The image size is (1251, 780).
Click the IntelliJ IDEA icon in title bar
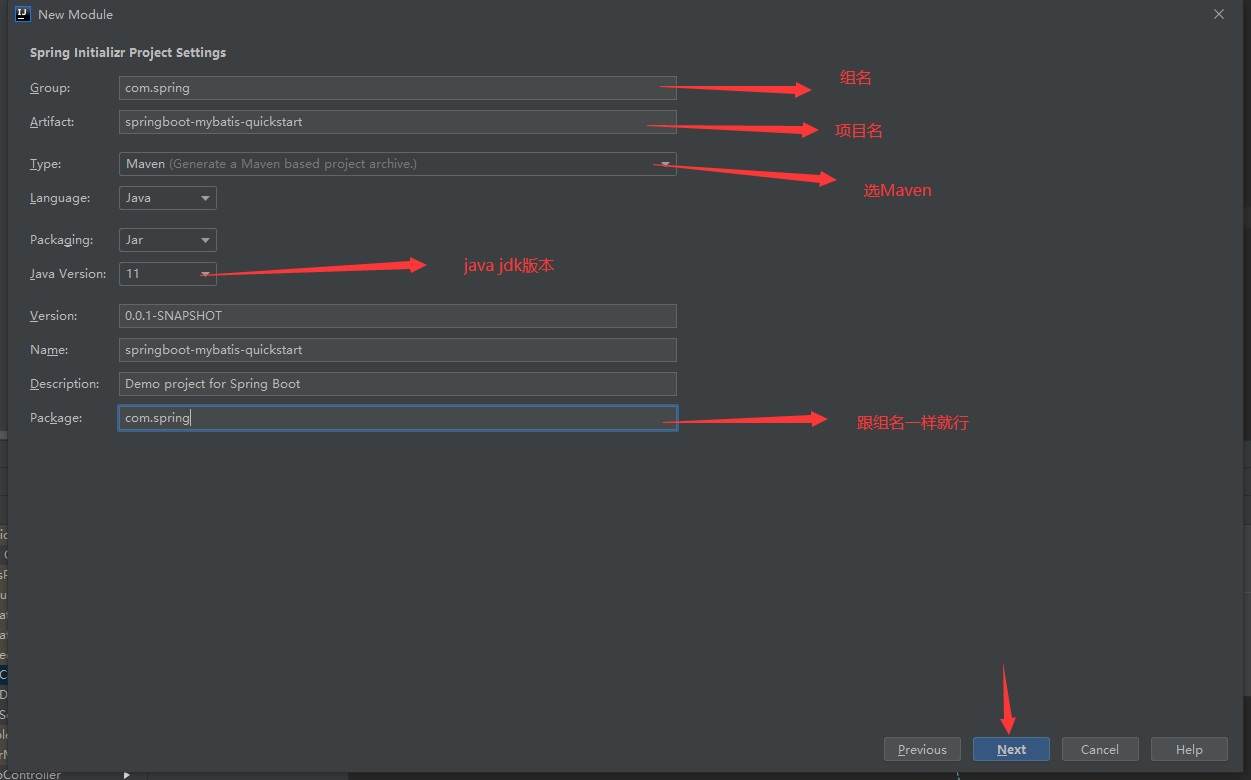(x=23, y=14)
